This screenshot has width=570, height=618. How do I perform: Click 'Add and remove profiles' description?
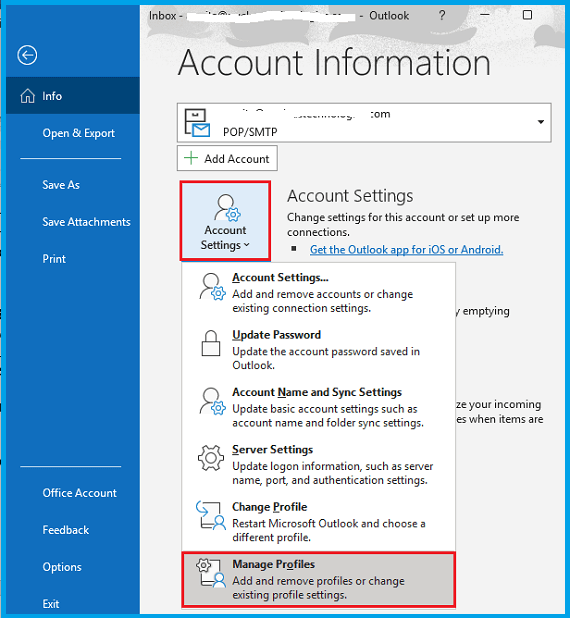(x=319, y=588)
